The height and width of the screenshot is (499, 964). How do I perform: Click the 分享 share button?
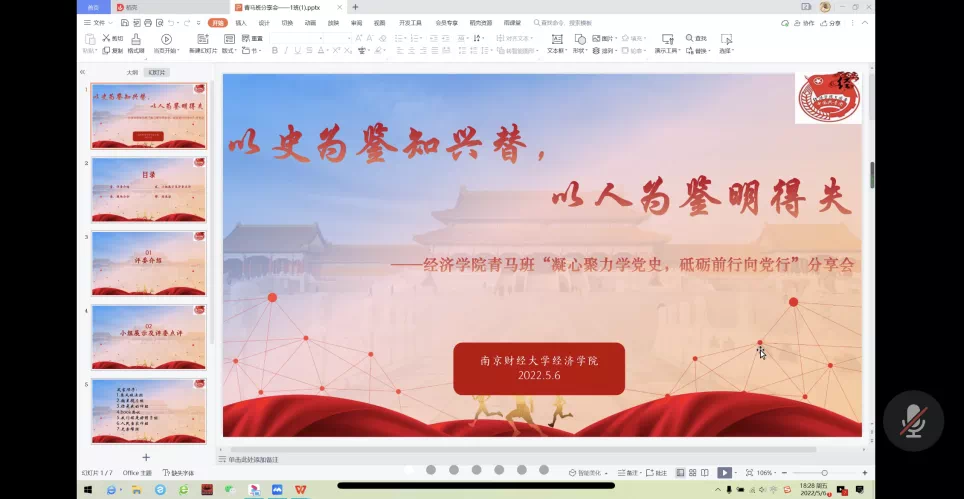pos(833,22)
